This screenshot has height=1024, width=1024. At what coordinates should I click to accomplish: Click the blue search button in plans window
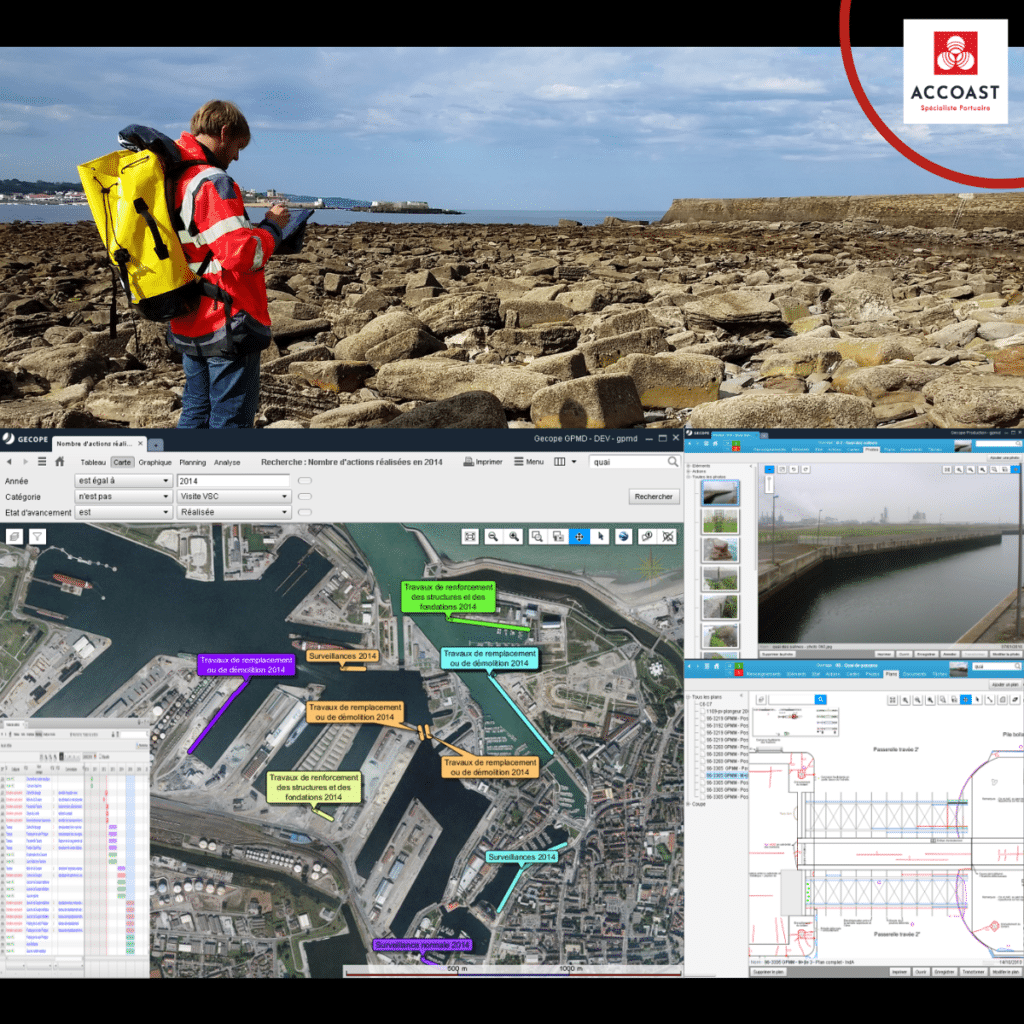click(820, 699)
